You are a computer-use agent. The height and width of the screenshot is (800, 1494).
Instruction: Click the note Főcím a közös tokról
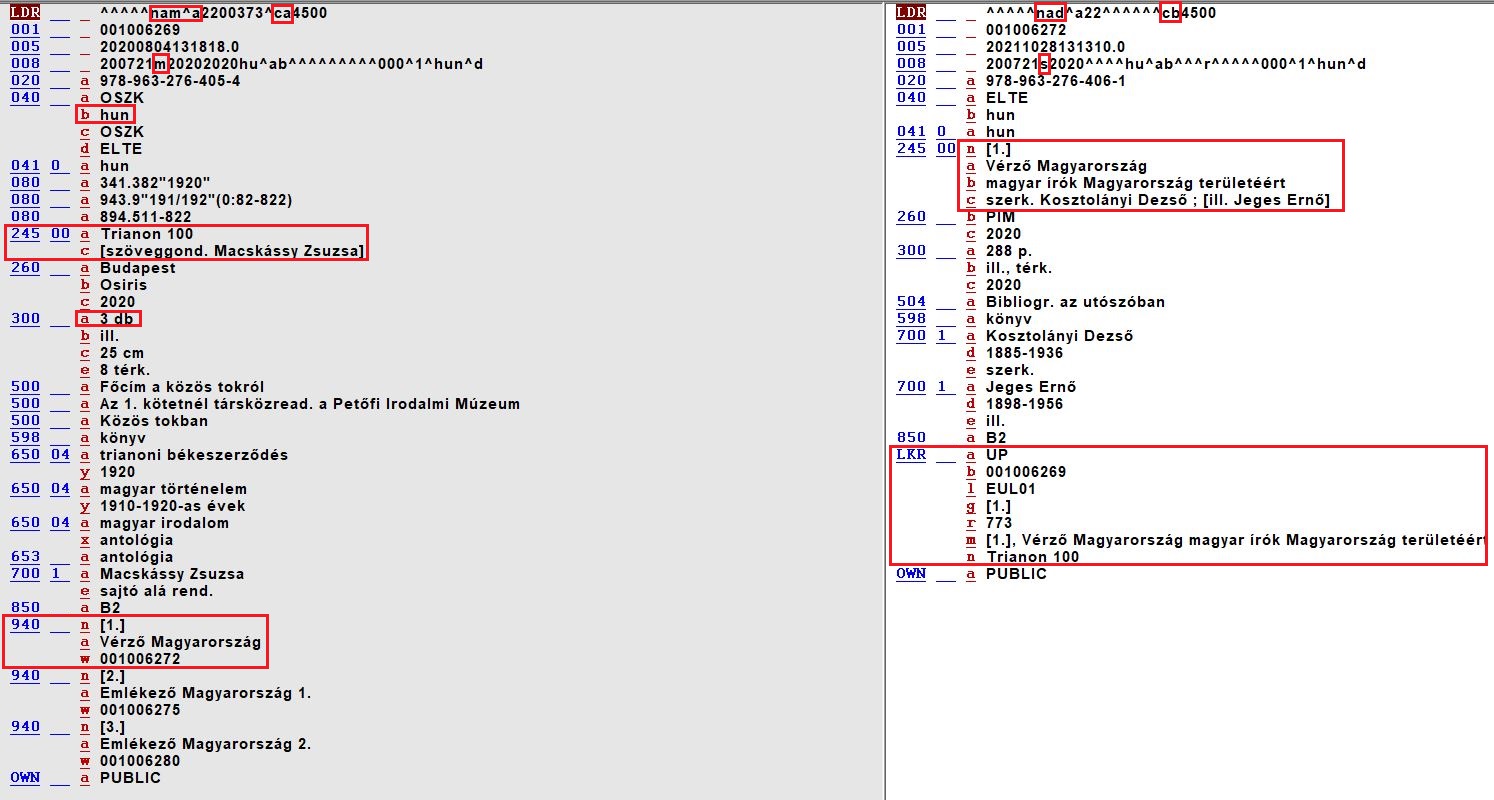(x=182, y=387)
